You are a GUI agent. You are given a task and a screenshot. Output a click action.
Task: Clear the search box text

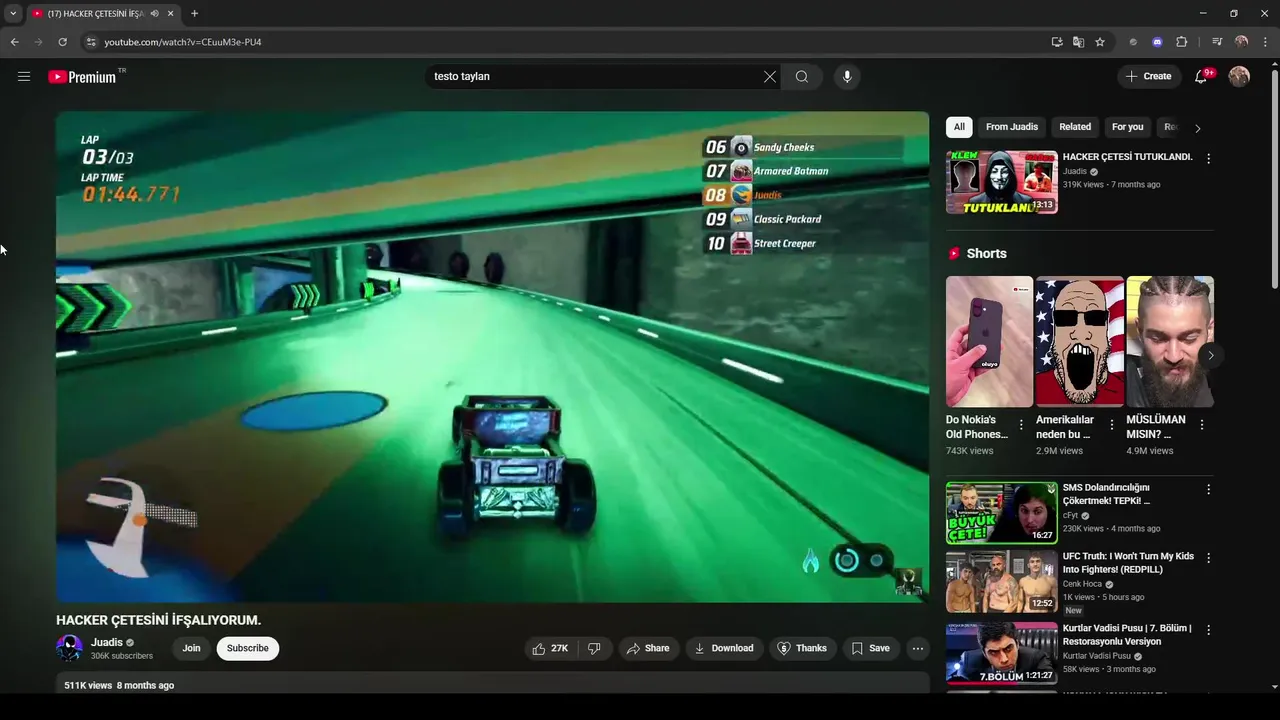(770, 76)
